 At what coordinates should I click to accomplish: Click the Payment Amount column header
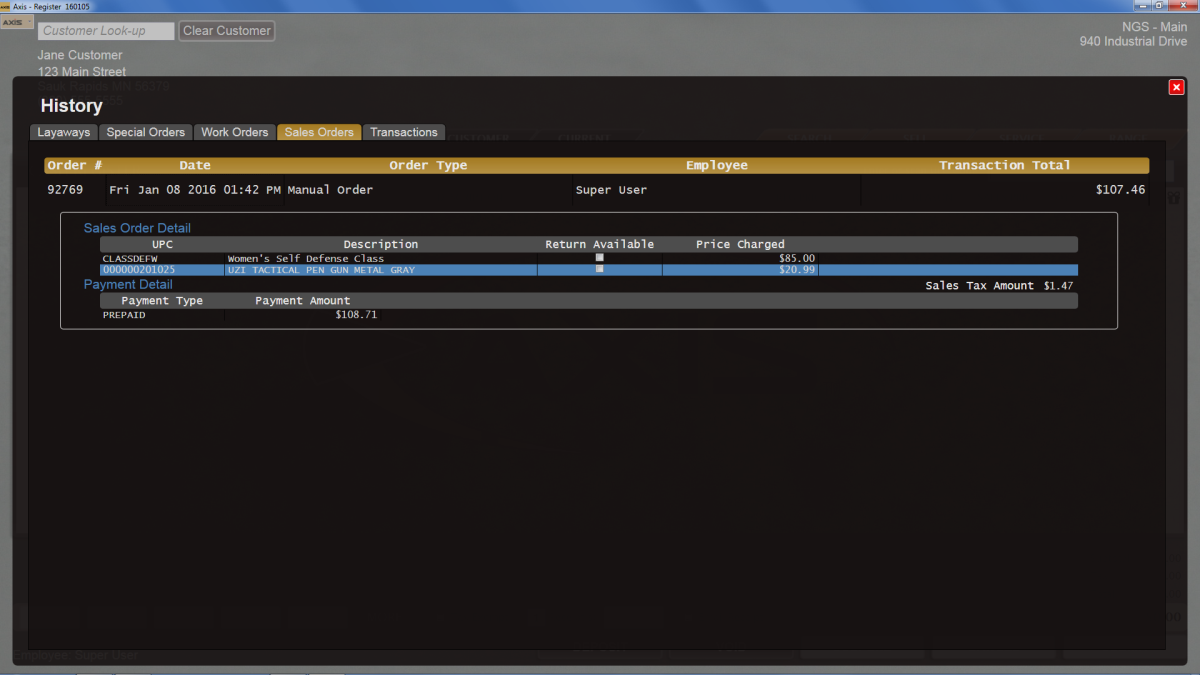pos(303,301)
